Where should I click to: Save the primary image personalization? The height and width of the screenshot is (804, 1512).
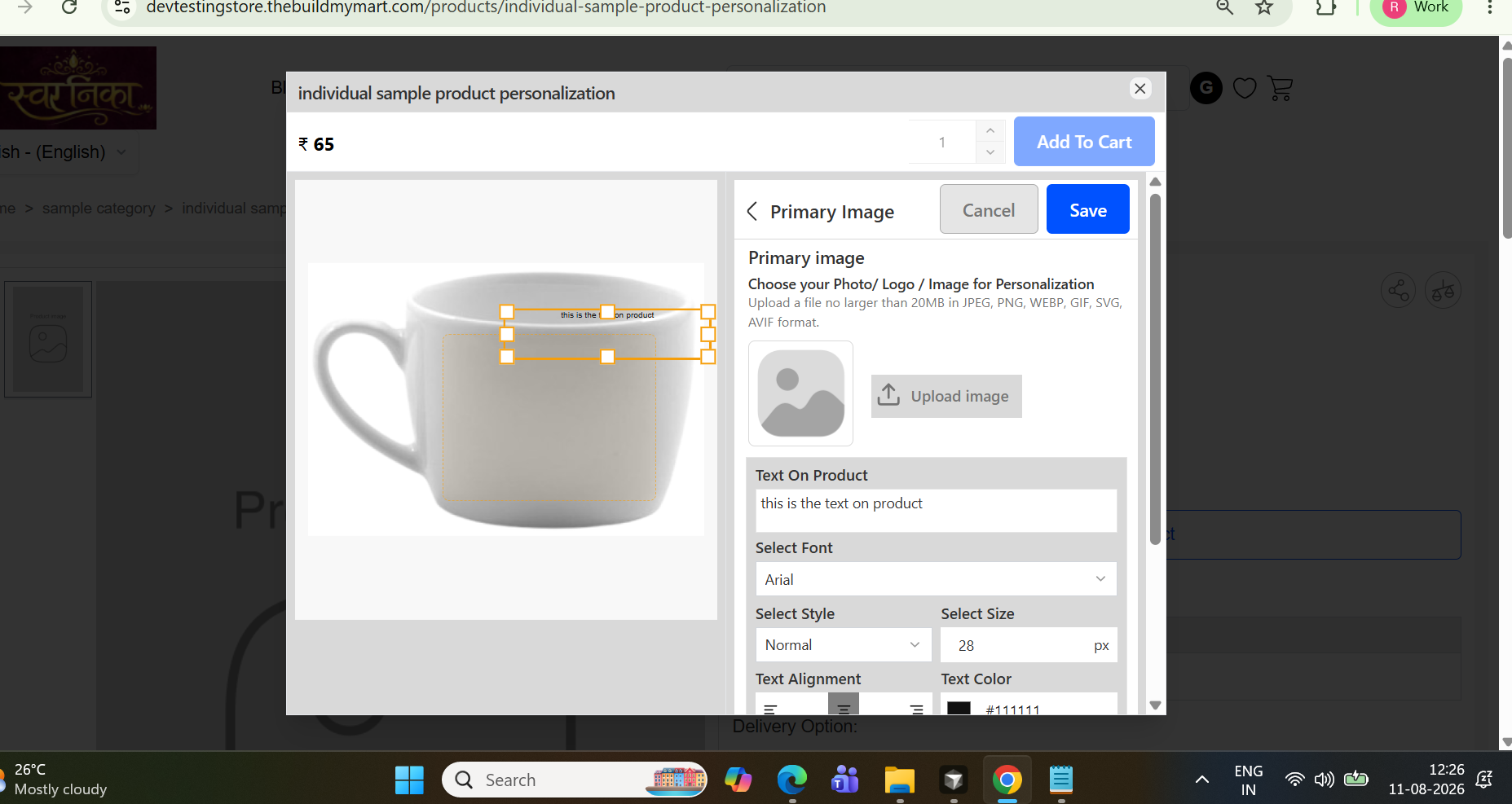pyautogui.click(x=1088, y=210)
